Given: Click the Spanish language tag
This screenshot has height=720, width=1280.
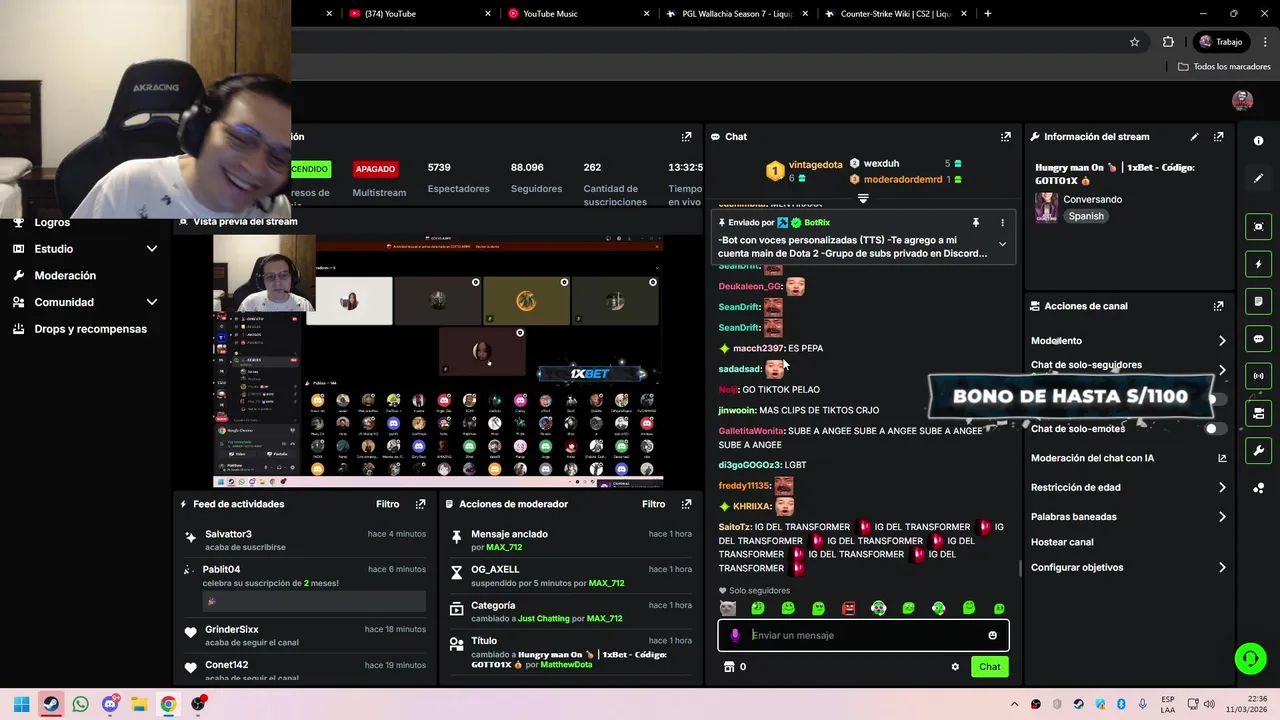Looking at the screenshot, I should 1086,216.
